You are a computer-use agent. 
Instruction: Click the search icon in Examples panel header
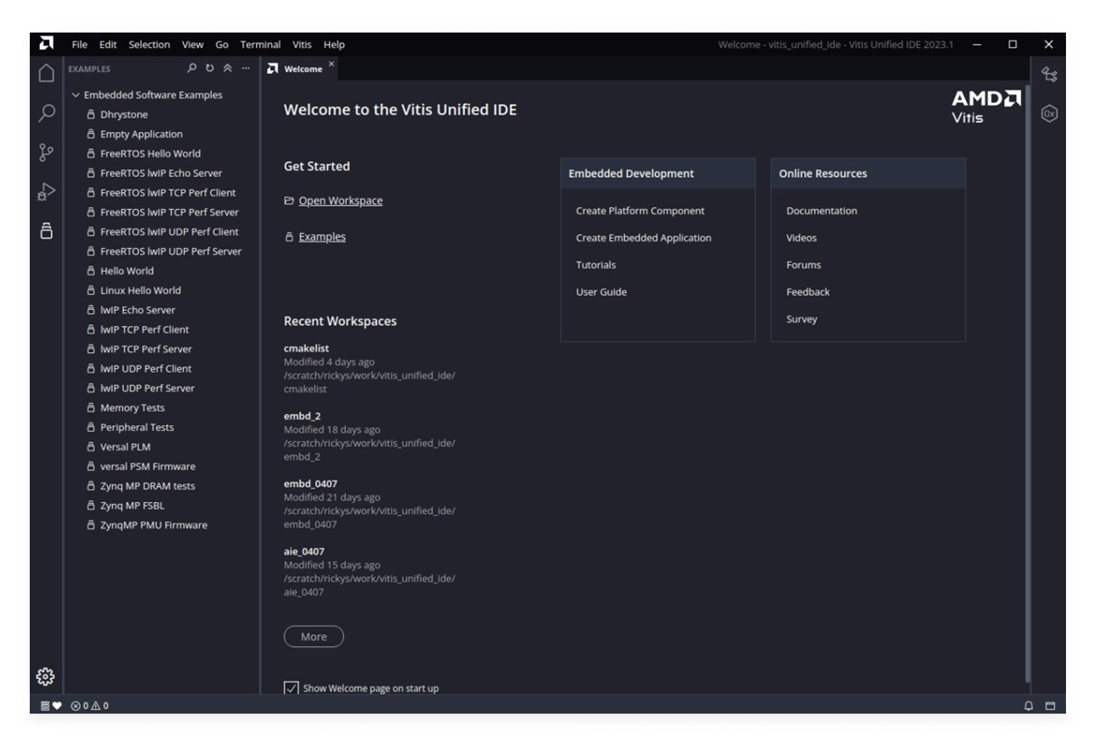pyautogui.click(x=192, y=68)
